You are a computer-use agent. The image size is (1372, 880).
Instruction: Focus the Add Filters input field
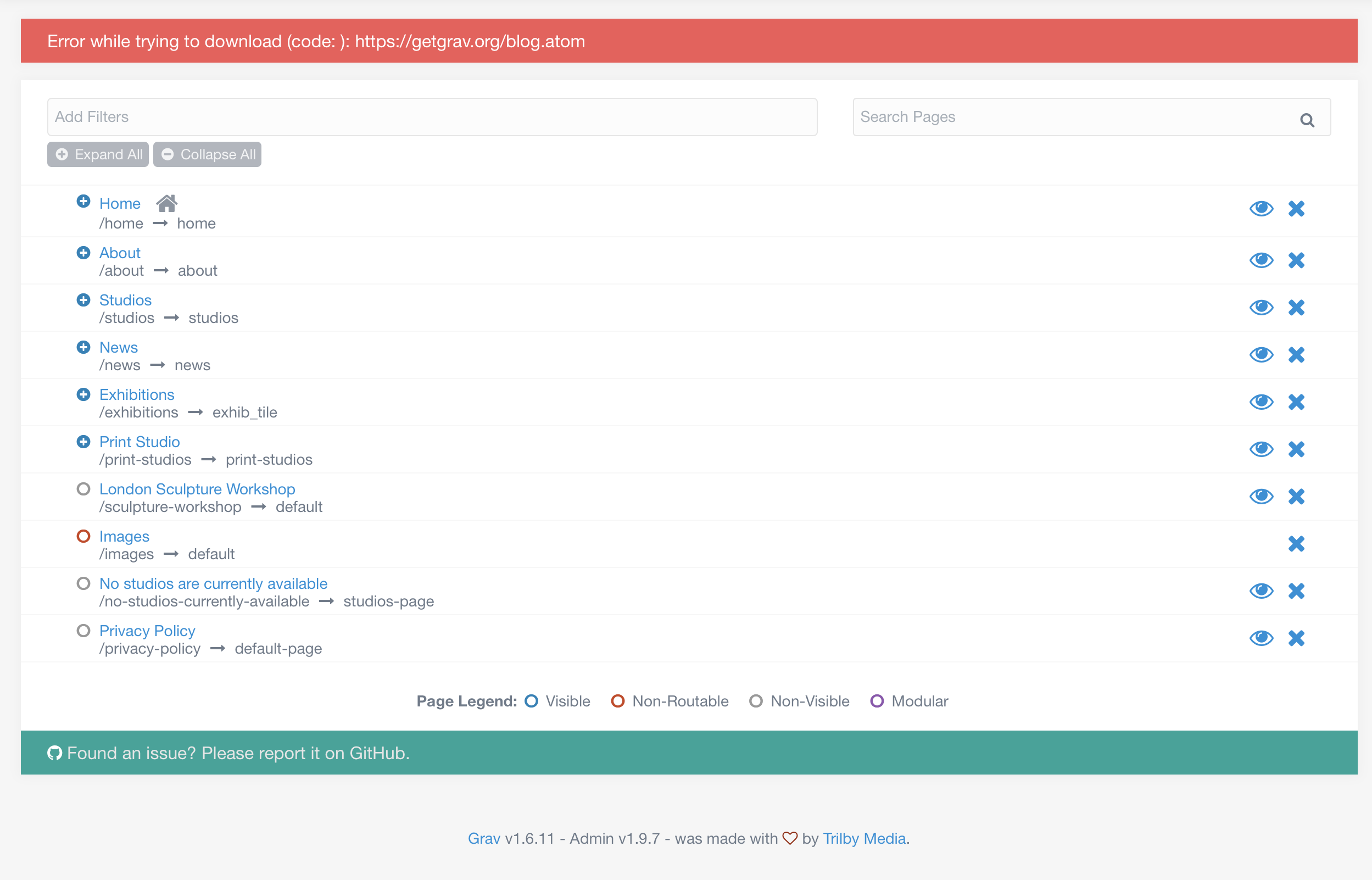pyautogui.click(x=432, y=117)
